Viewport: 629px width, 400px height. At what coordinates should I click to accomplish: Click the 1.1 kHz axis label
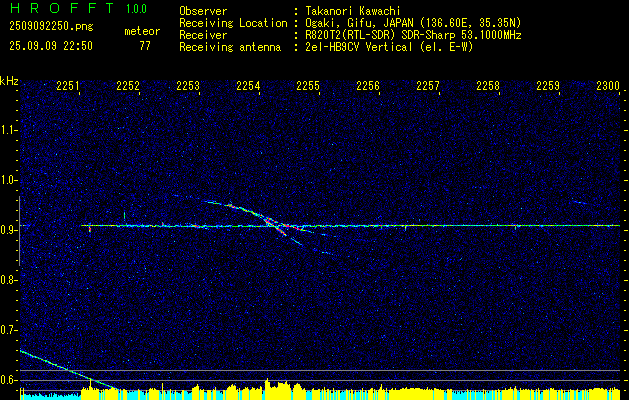(9, 130)
